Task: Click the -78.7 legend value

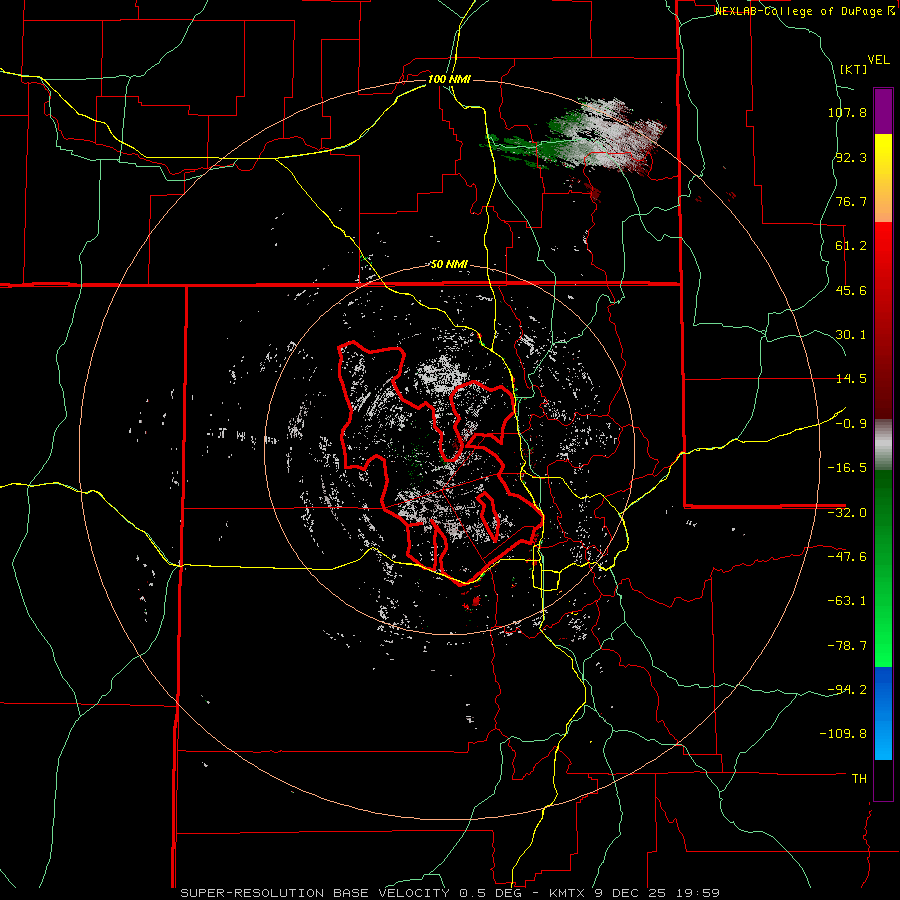Action: pyautogui.click(x=847, y=646)
